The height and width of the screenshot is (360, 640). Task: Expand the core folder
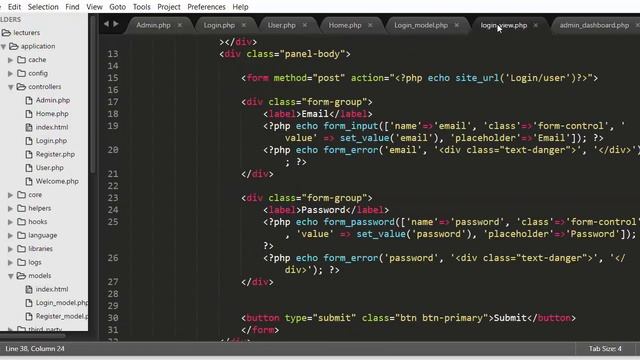(11, 195)
